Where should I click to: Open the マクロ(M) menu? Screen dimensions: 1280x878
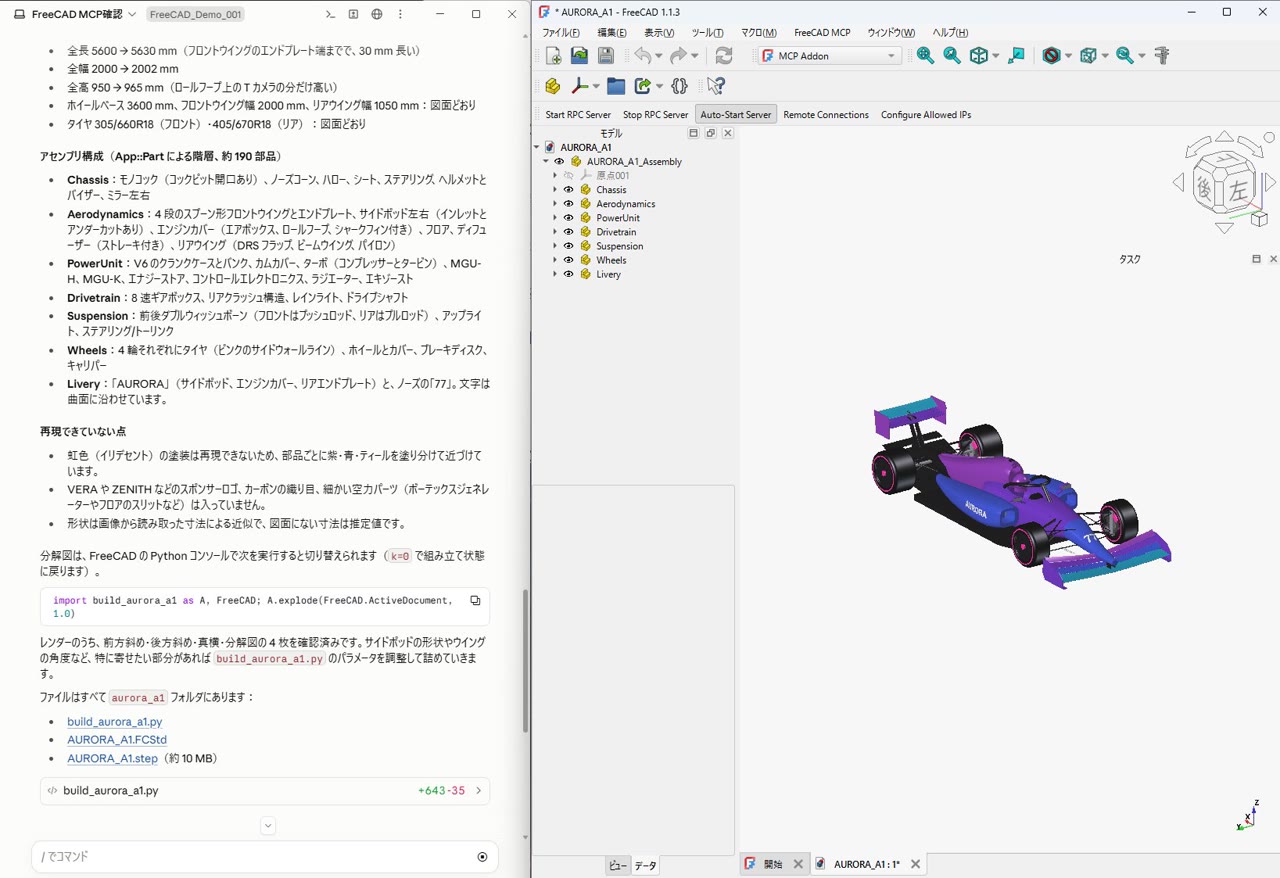click(758, 32)
